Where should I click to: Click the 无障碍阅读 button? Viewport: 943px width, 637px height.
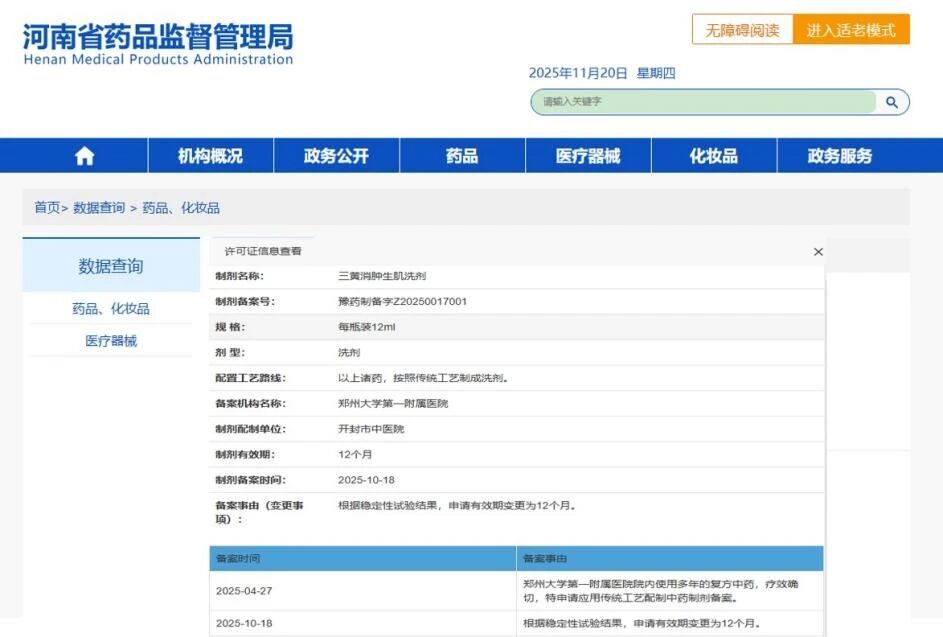click(742, 30)
